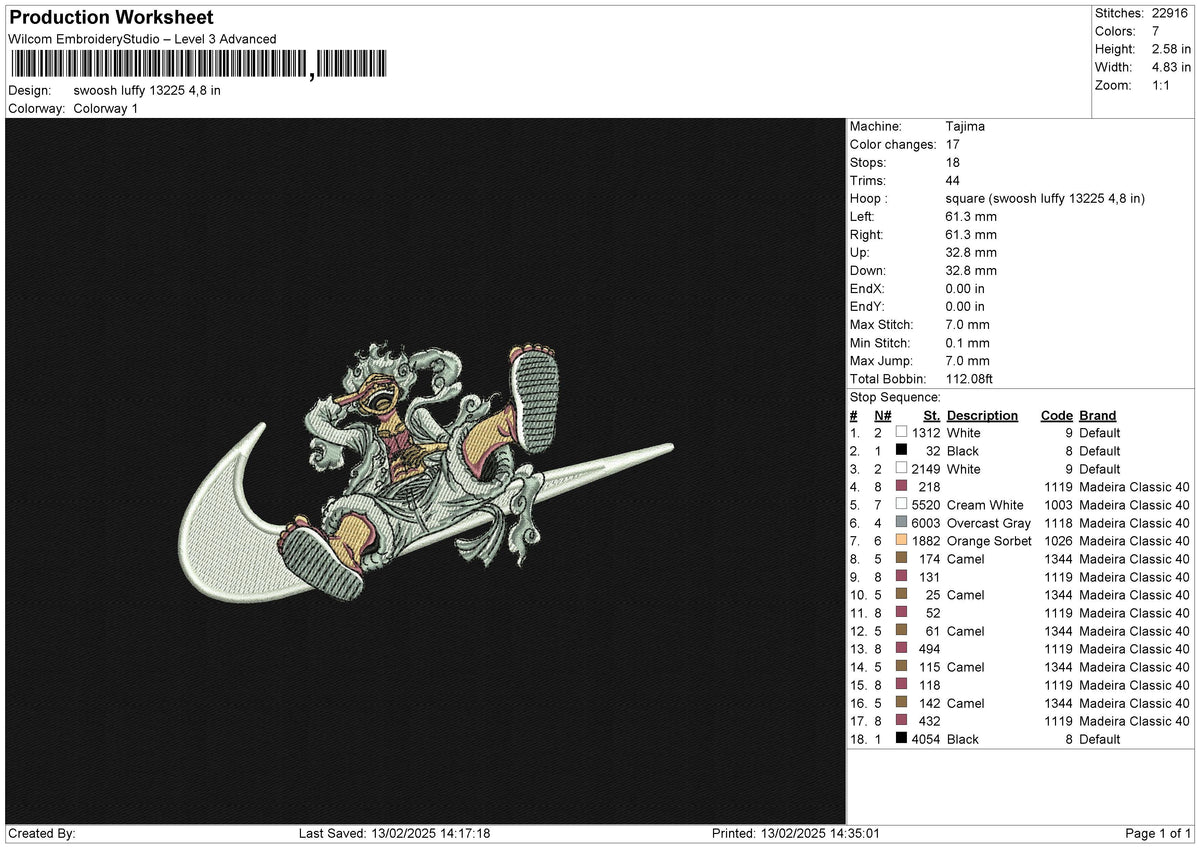The width and height of the screenshot is (1200, 848).
Task: Click the Min Stitch value 0.1 mm
Action: (967, 343)
